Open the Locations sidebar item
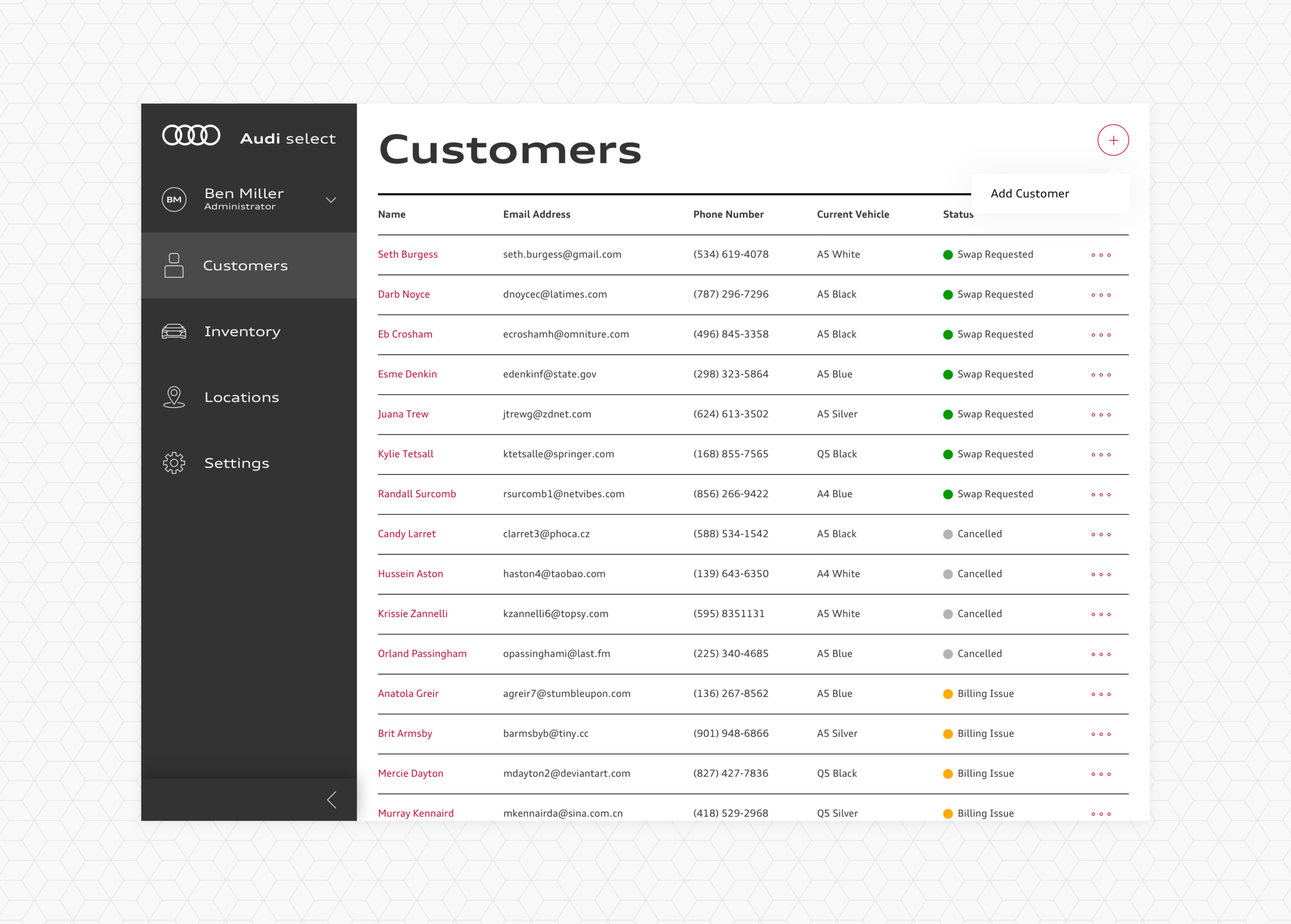Viewport: 1291px width, 924px height. (249, 397)
